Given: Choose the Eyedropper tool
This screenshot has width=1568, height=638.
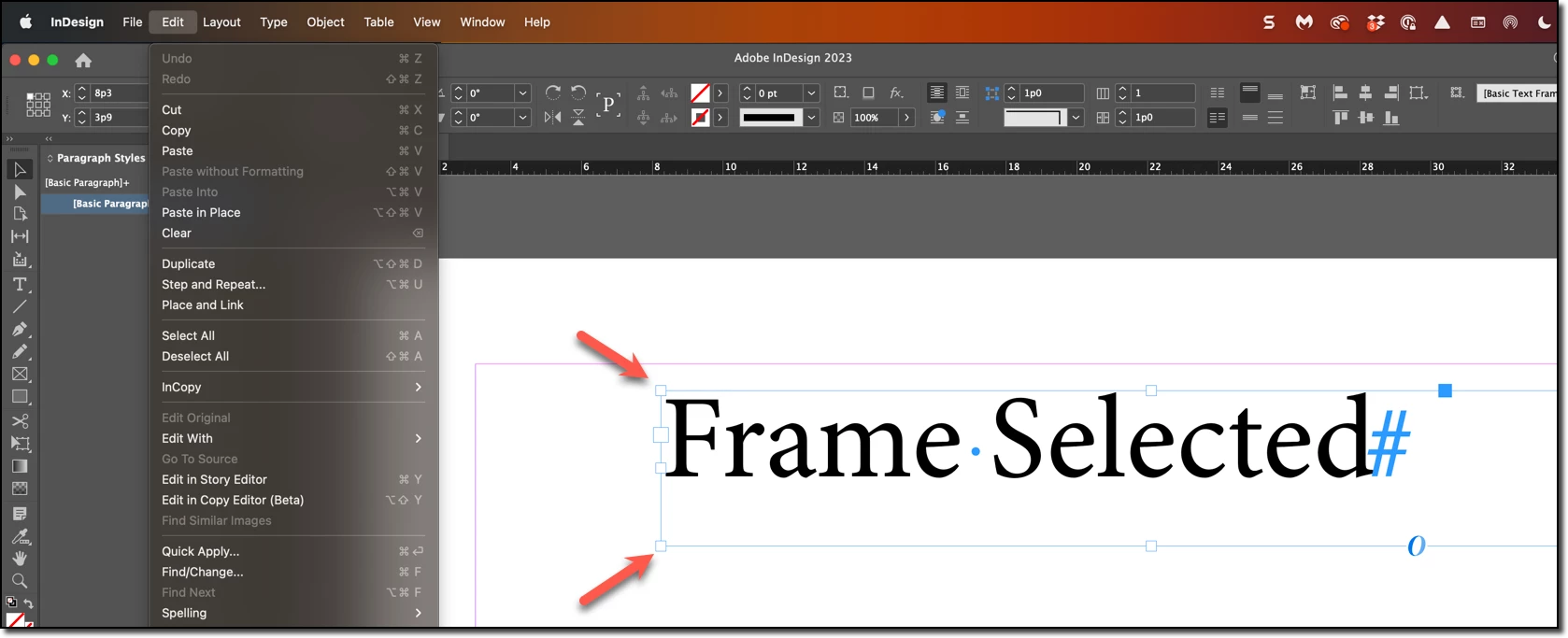Looking at the screenshot, I should [x=20, y=536].
